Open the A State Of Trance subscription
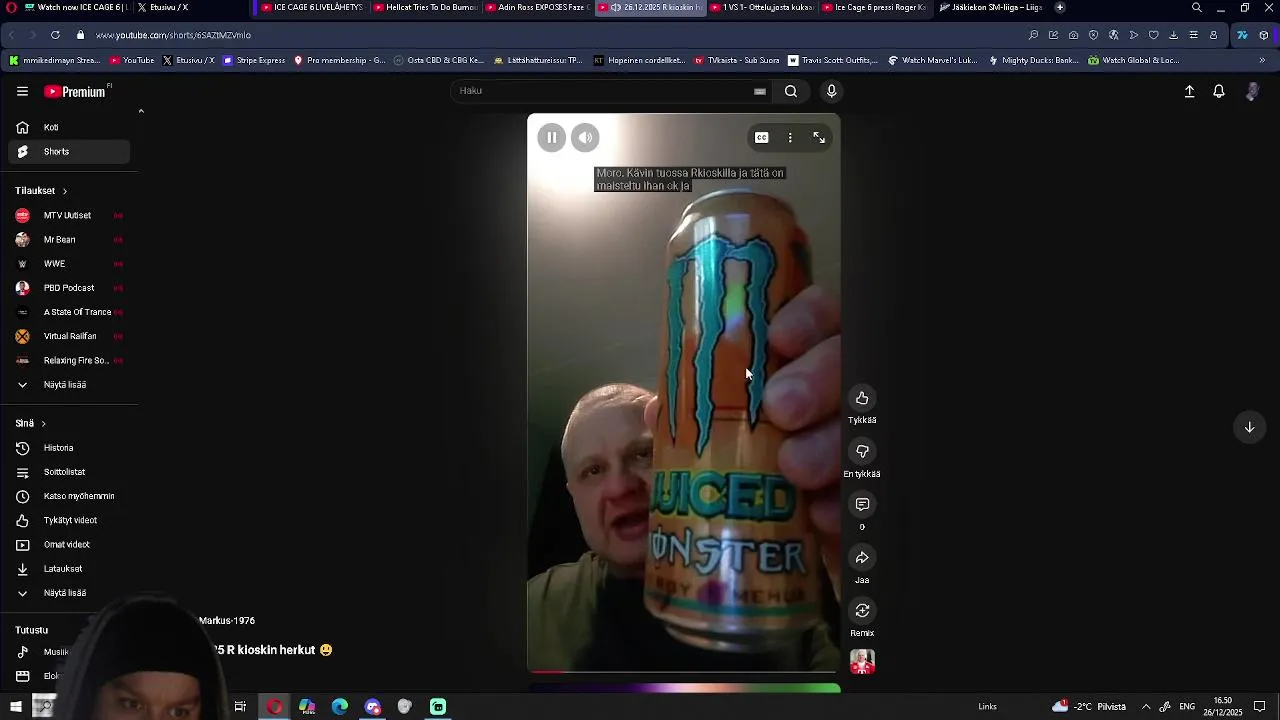Viewport: 1280px width, 720px height. tap(69, 312)
